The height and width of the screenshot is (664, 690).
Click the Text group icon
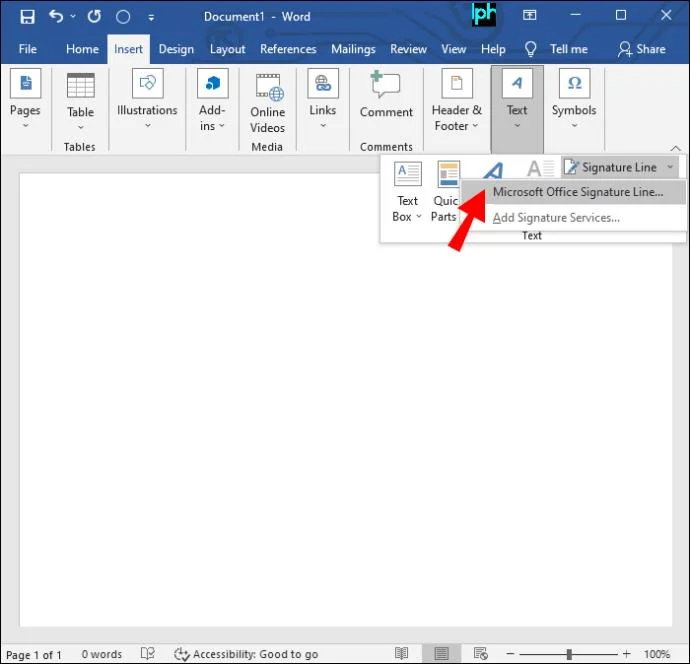(517, 83)
